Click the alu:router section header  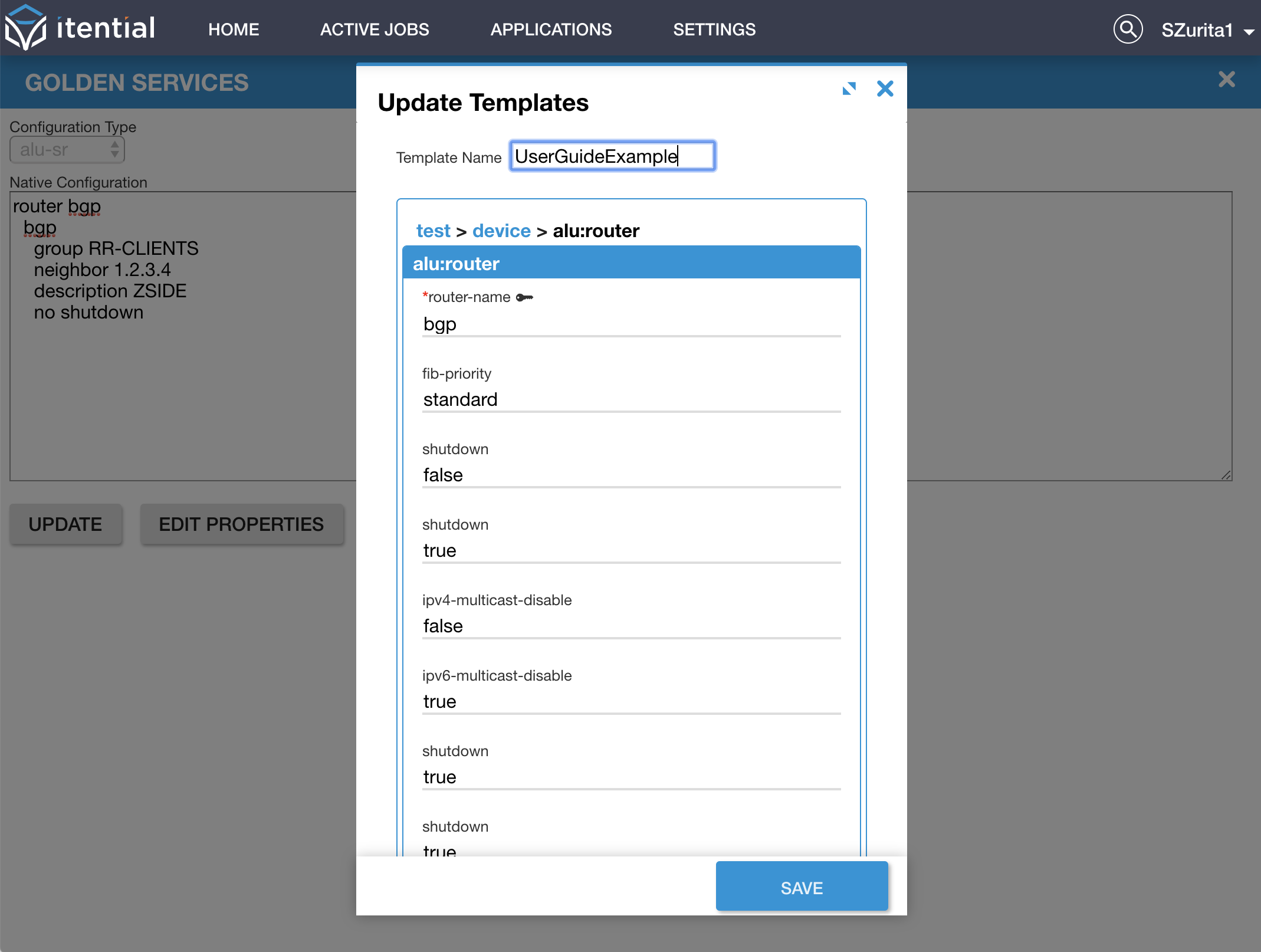(631, 263)
